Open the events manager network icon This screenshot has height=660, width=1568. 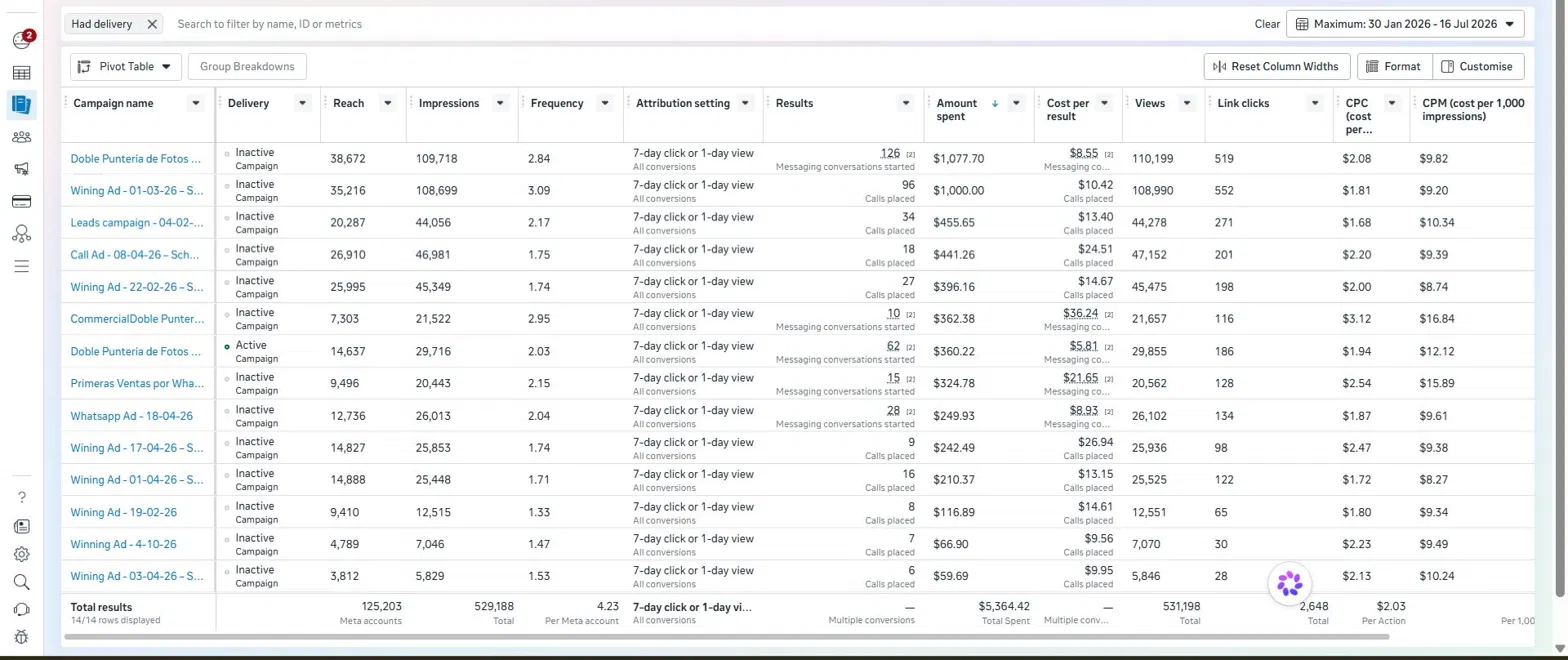pyautogui.click(x=21, y=234)
